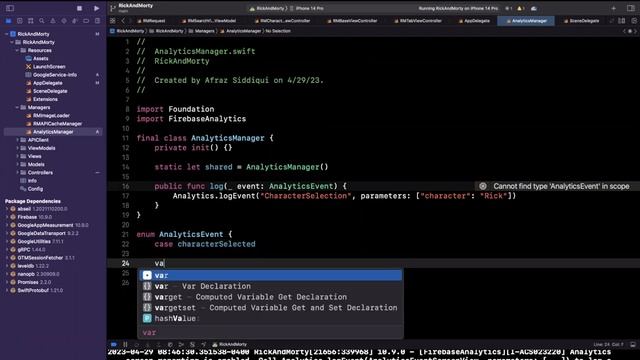Viewport: 640px width, 360px height.
Task: Click the 'Cannot find type AnalyticsEvent' error banner
Action: click(557, 186)
